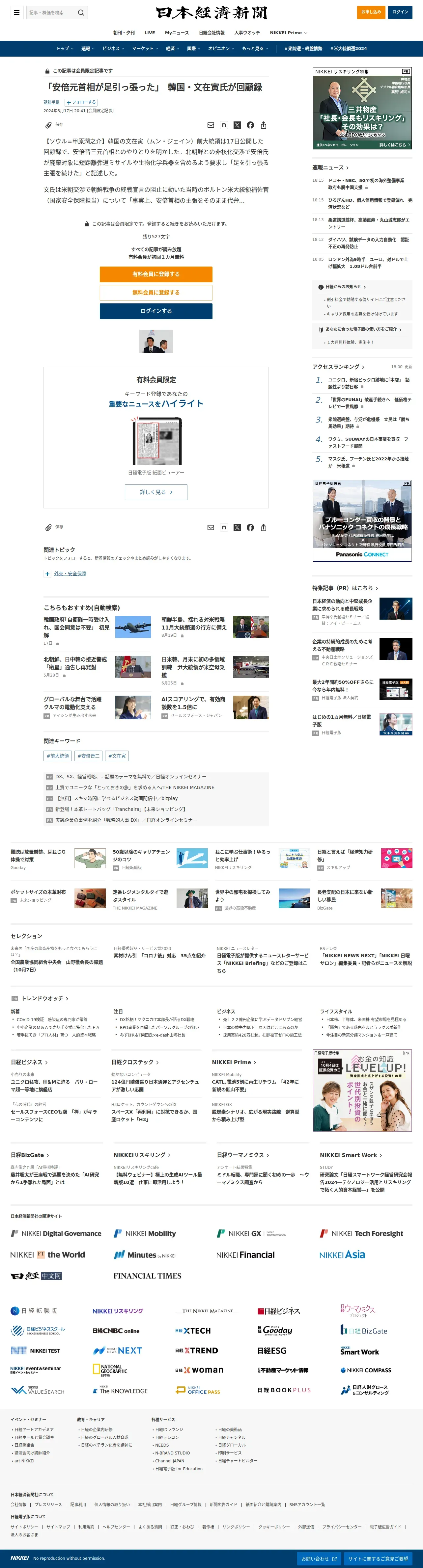
Task: Click the 日経電子版 紙面ビューアー image
Action: (x=156, y=441)
